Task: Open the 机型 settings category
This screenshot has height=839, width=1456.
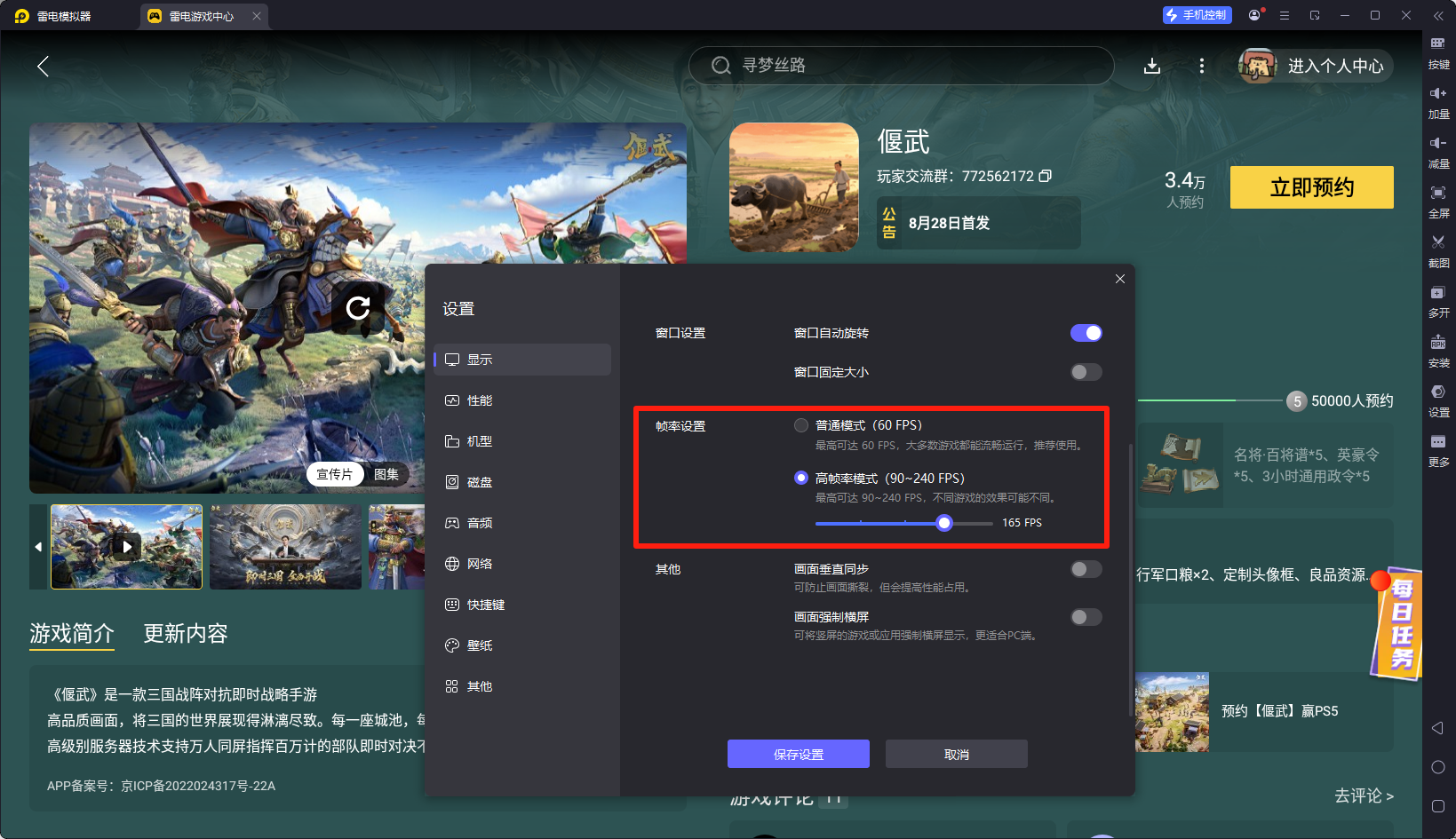Action: tap(522, 441)
